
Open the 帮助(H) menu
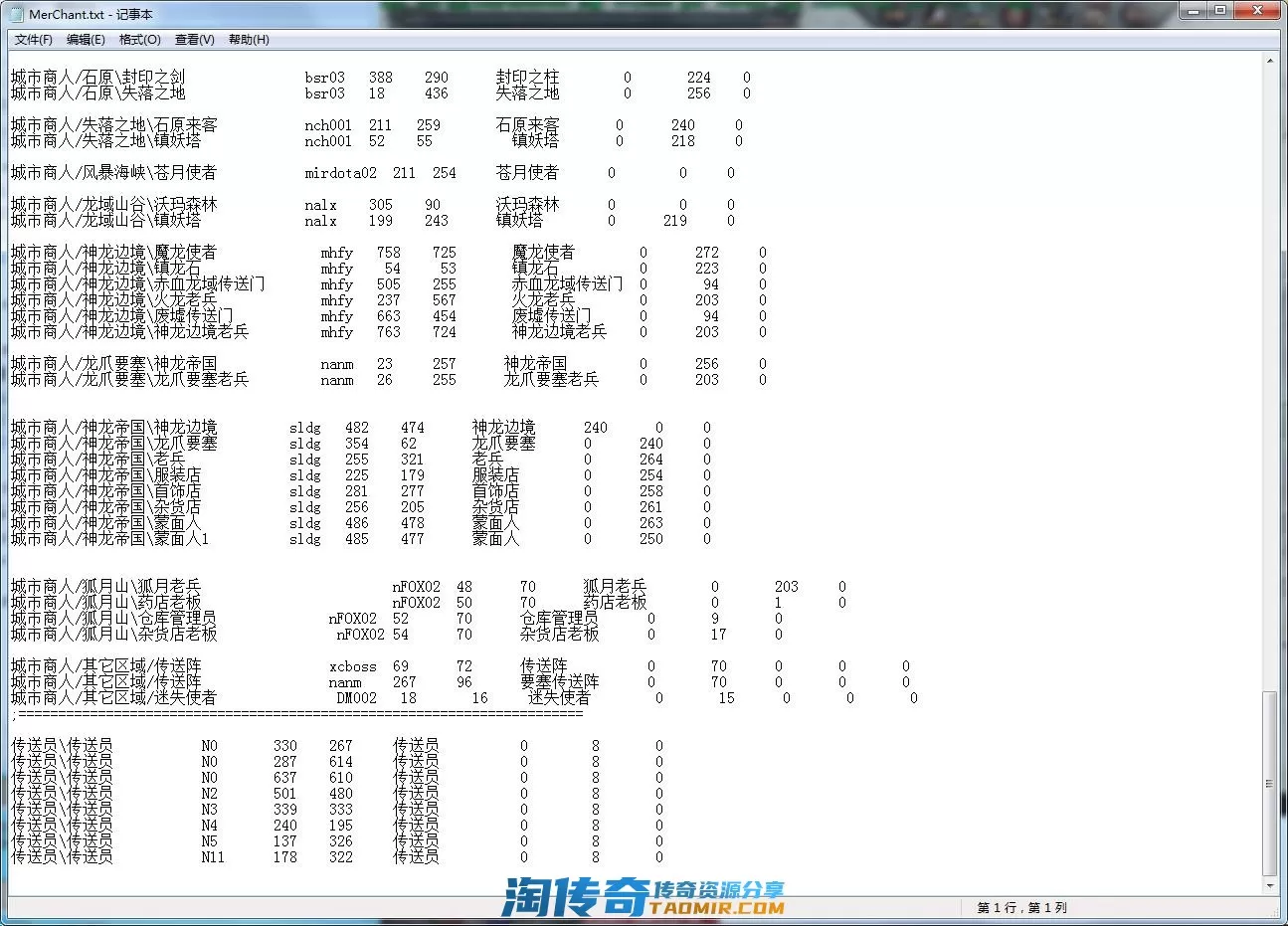pyautogui.click(x=249, y=40)
